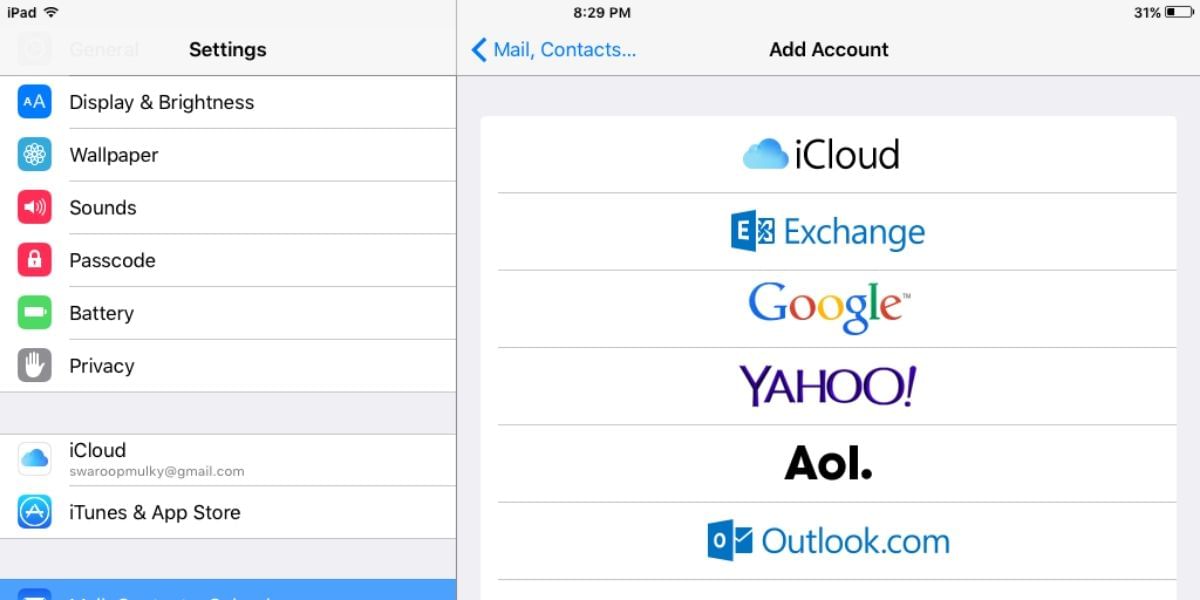The image size is (1200, 600).
Task: Tap the iTunes & App Store icon
Action: [35, 512]
